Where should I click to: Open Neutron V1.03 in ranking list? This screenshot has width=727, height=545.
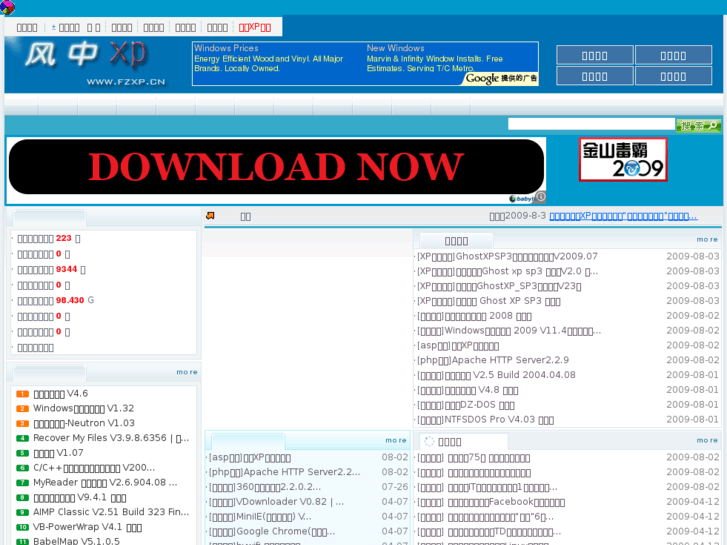84,423
